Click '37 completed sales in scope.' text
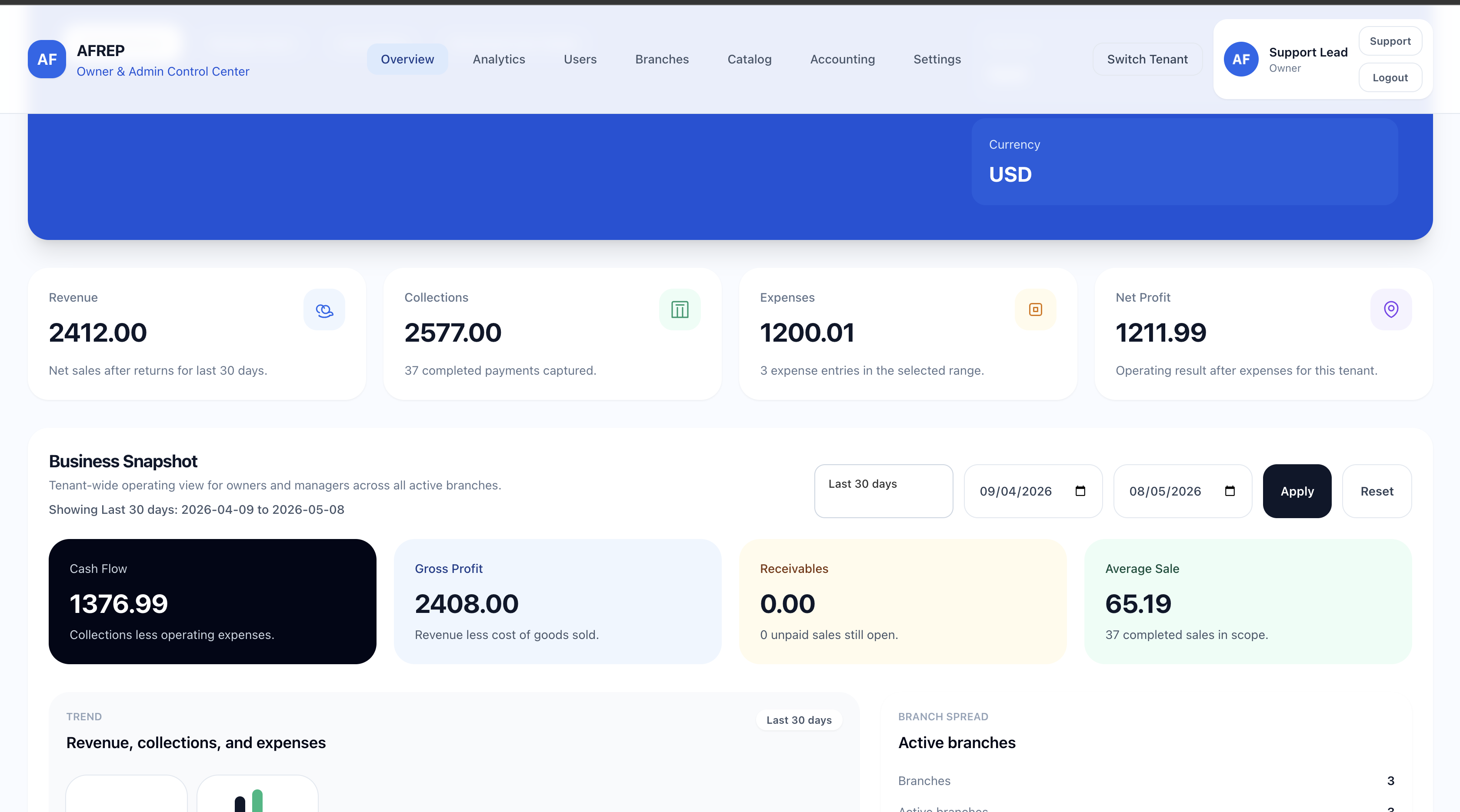The height and width of the screenshot is (812, 1460). point(1186,635)
